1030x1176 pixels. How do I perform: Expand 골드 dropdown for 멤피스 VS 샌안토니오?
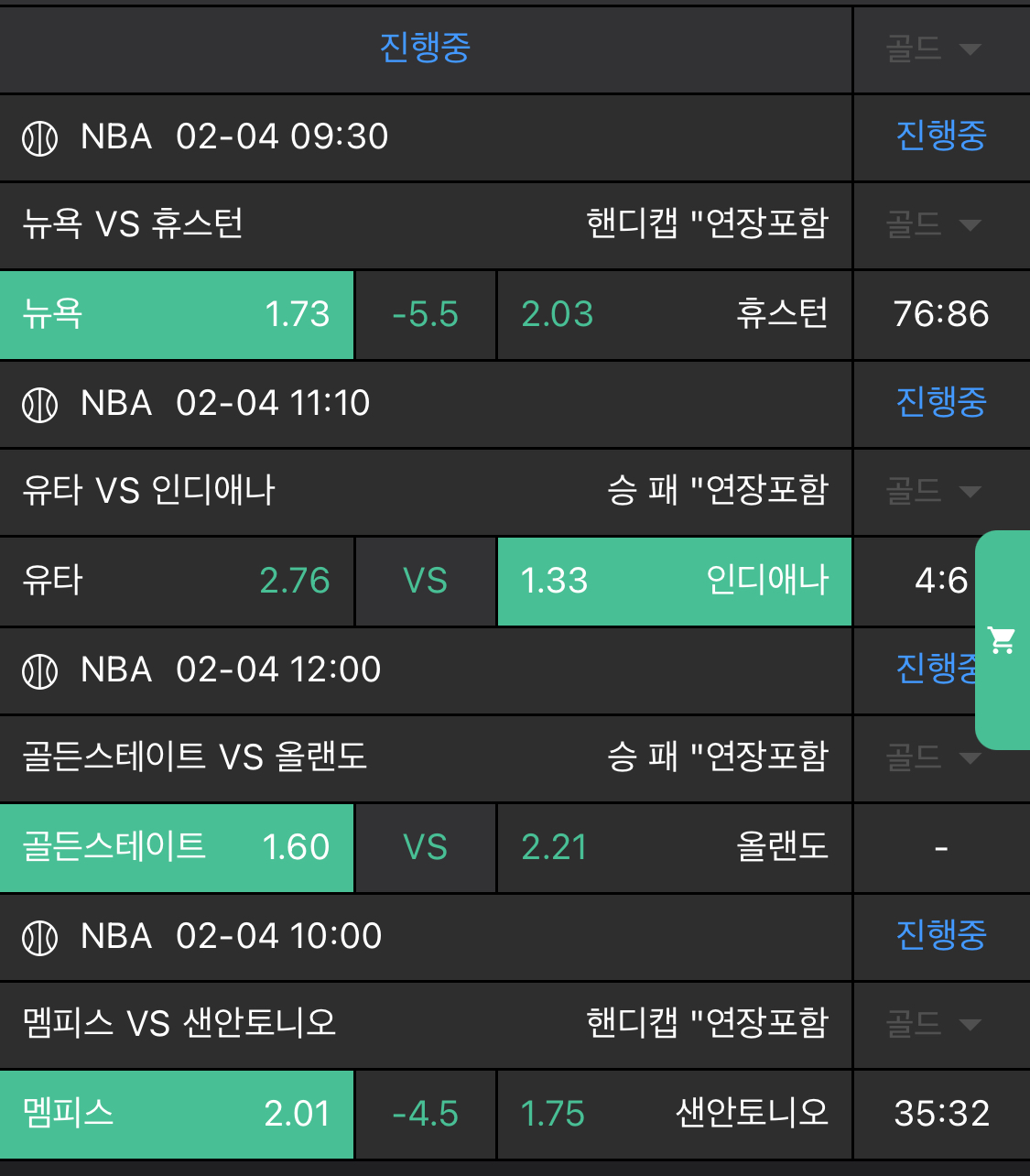tap(933, 1024)
